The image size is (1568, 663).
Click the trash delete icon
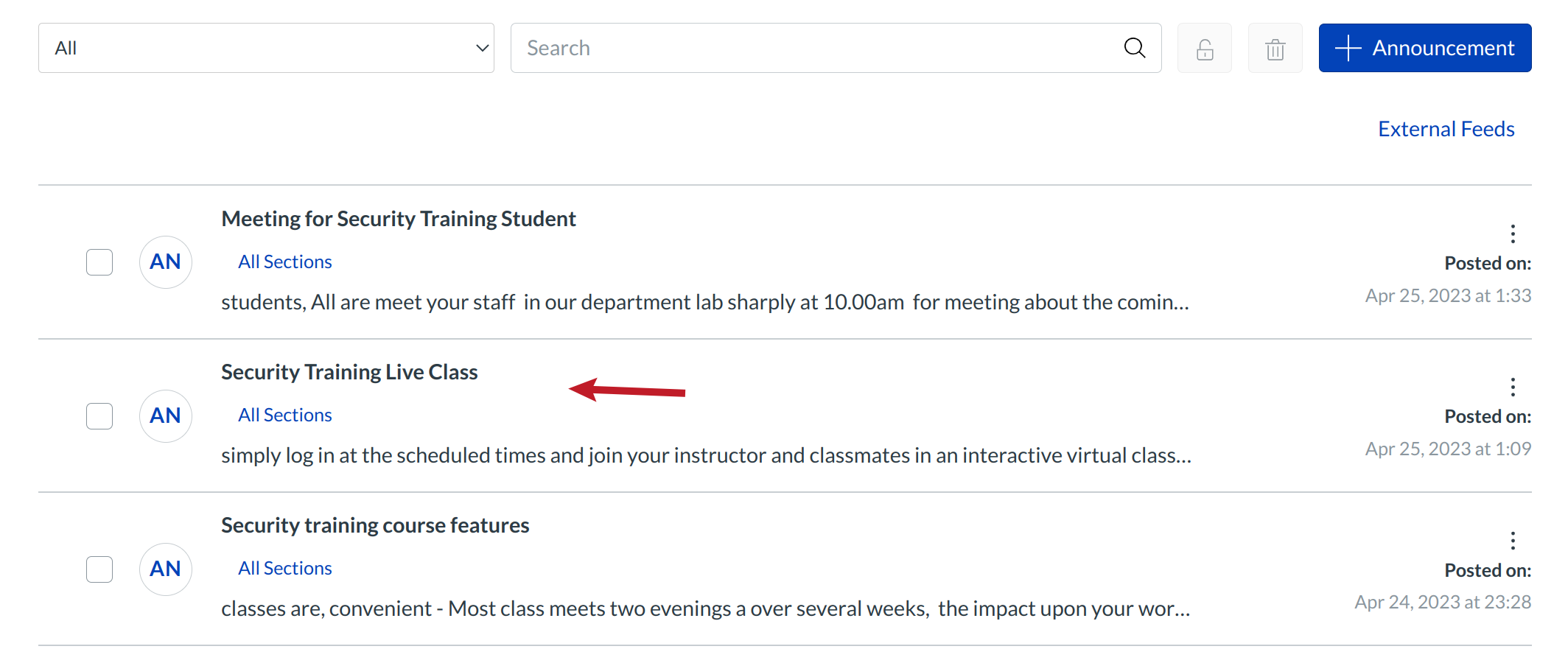coord(1275,49)
